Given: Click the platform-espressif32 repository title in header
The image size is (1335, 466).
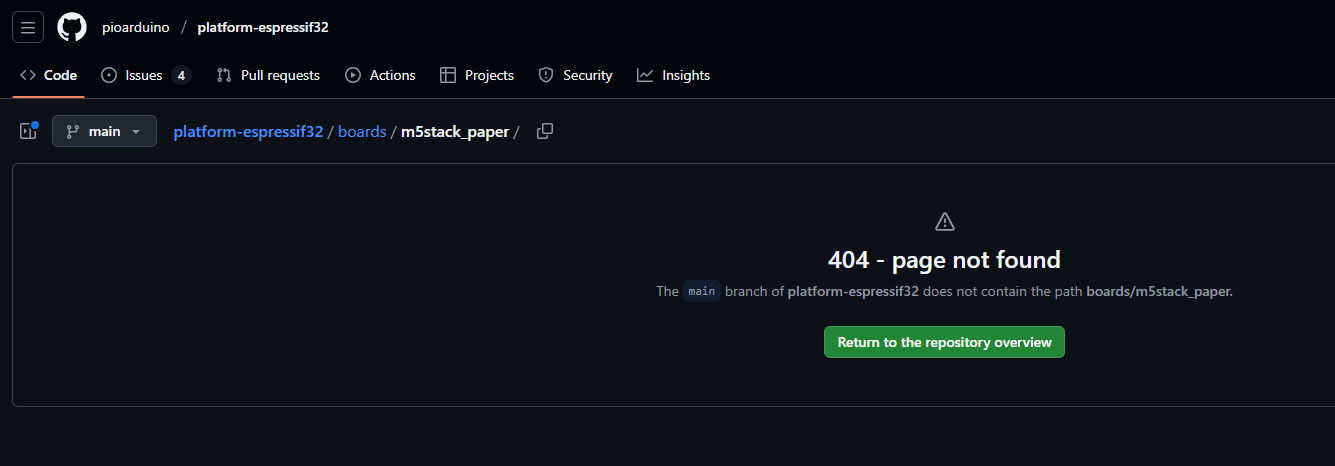Looking at the screenshot, I should 263,27.
